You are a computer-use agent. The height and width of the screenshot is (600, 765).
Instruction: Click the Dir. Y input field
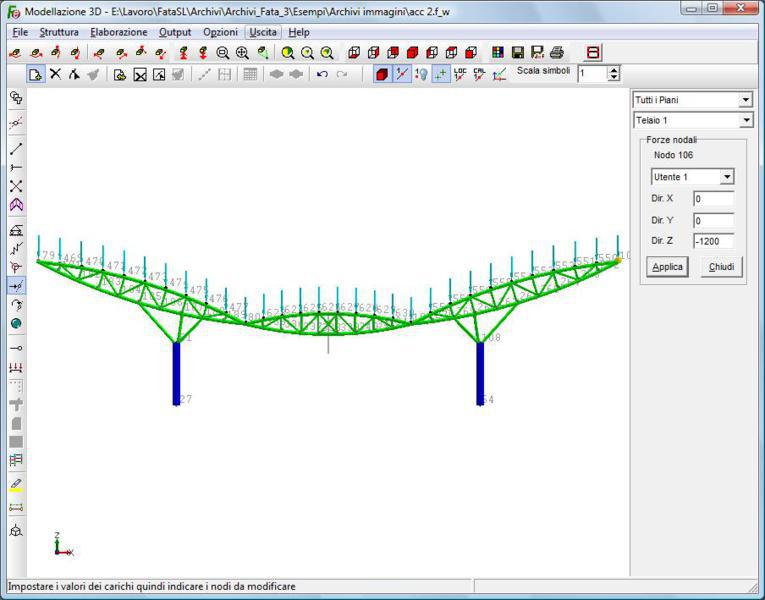coord(713,220)
